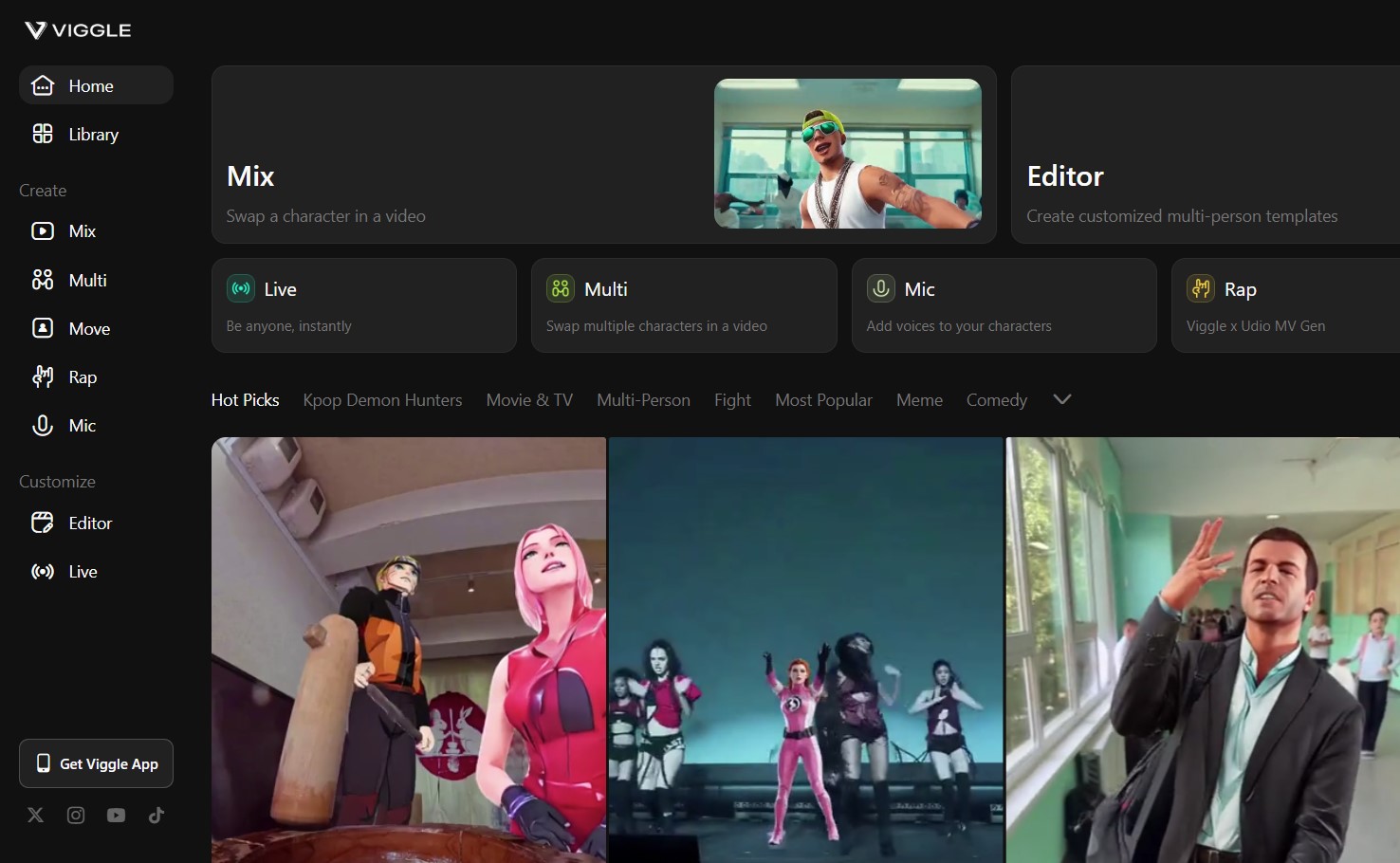Open the Naruto and Sakura video template
This screenshot has width=1400, height=863.
[x=408, y=650]
